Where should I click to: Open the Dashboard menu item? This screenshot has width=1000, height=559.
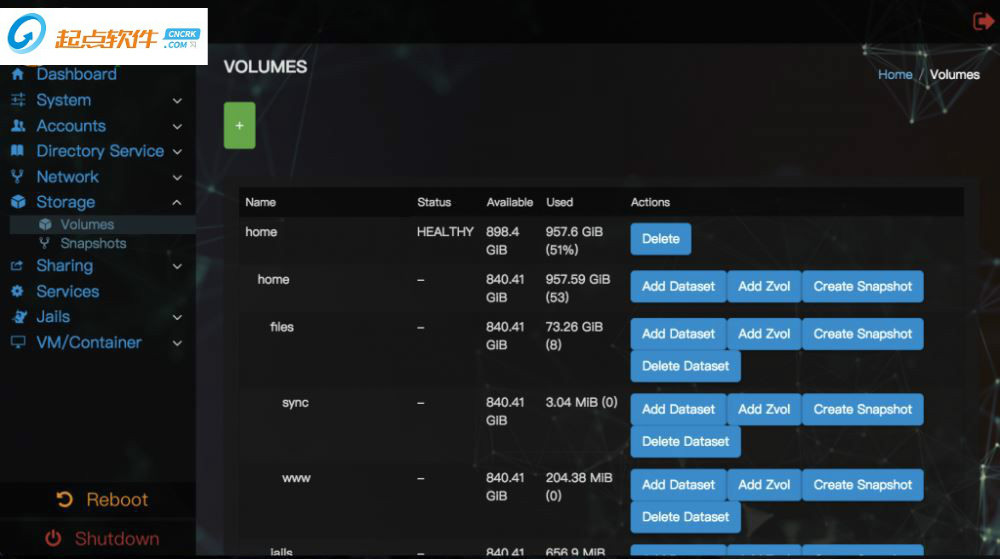point(76,74)
